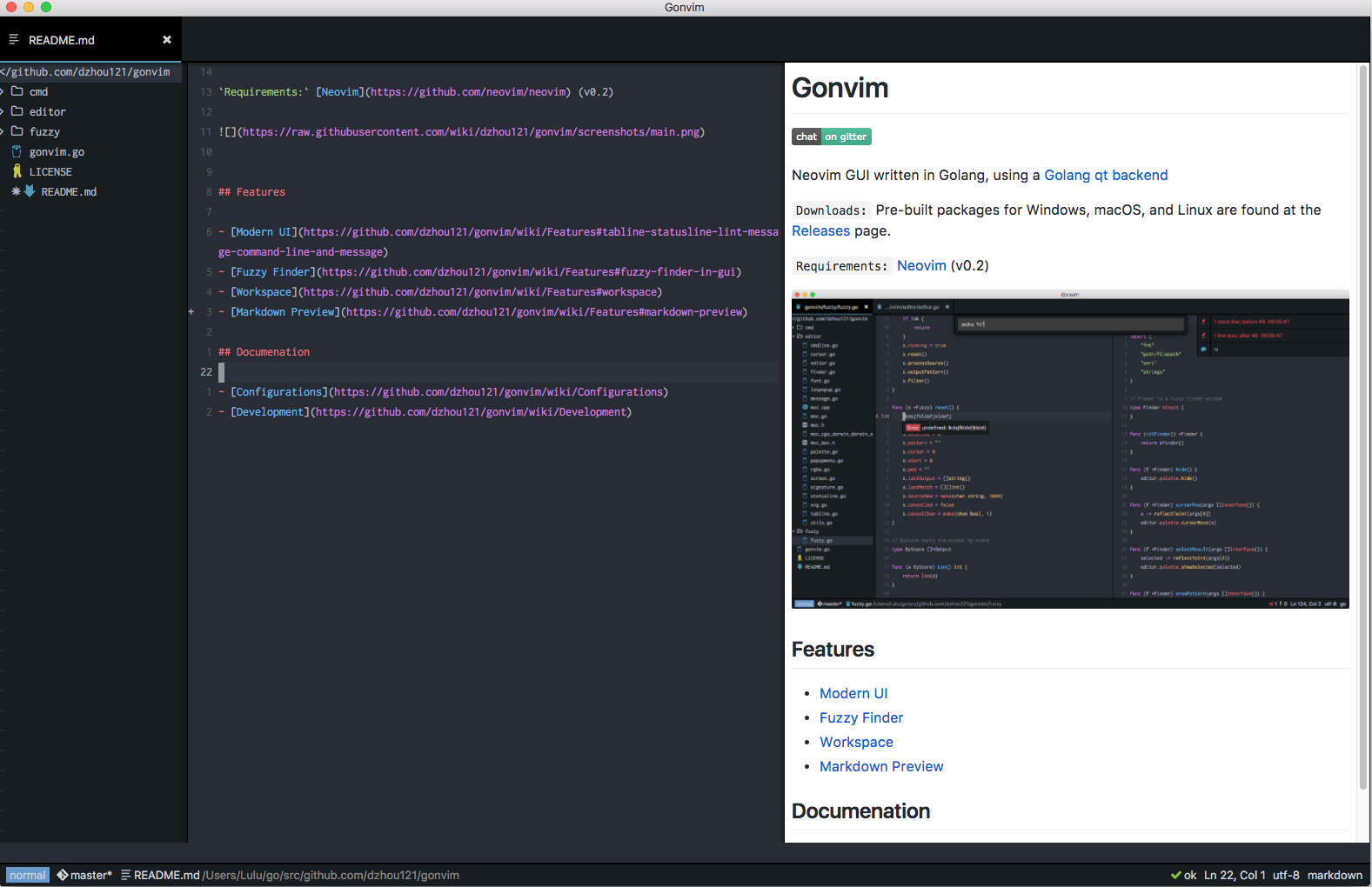The width and height of the screenshot is (1372, 887).
Task: Click the lint checkmark icon next to ok
Action: click(1175, 876)
